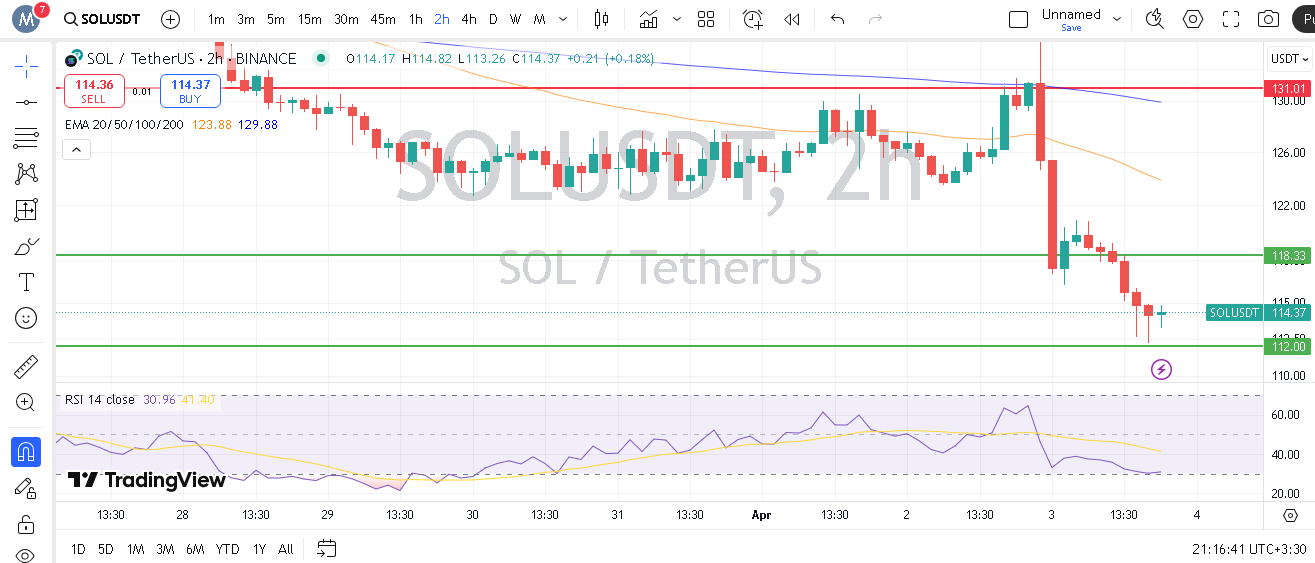Click the SOLUSDT 114.37 price label
This screenshot has height=563, width=1315.
click(x=1259, y=312)
